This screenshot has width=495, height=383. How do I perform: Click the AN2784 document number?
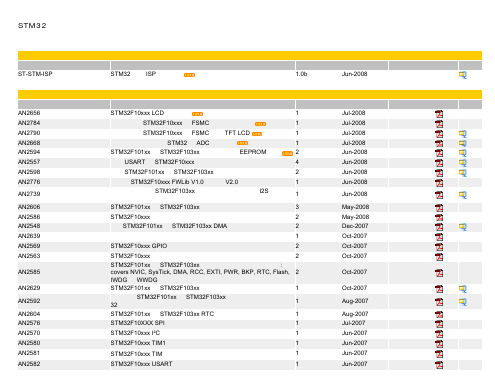coord(29,123)
